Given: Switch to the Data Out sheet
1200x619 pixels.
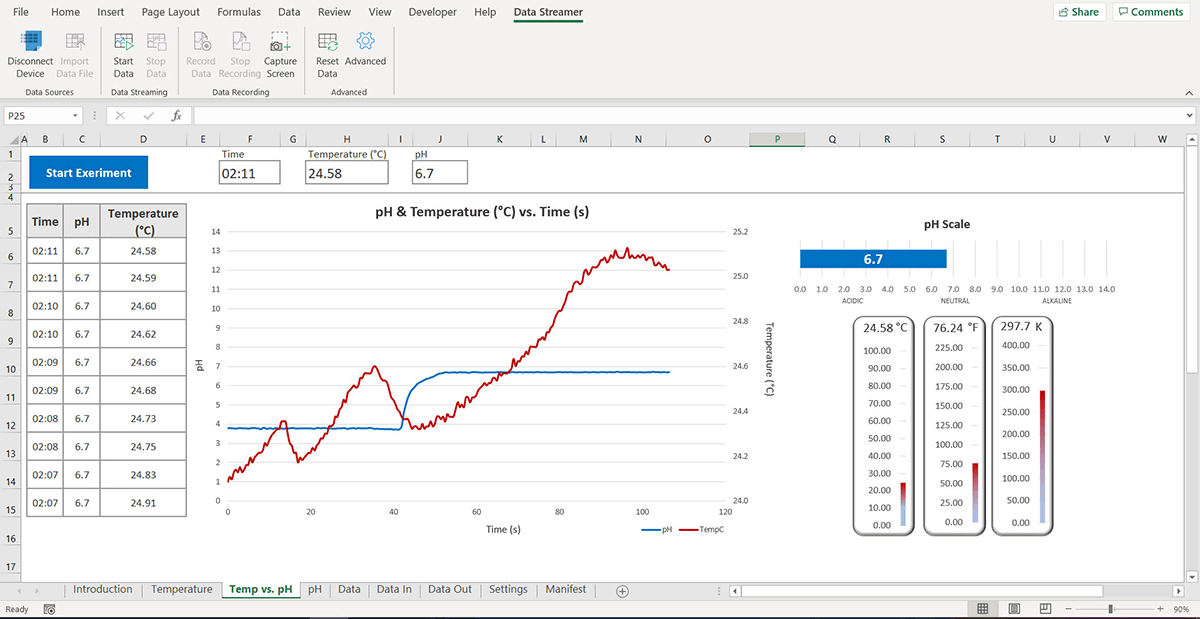Looking at the screenshot, I should pyautogui.click(x=450, y=590).
